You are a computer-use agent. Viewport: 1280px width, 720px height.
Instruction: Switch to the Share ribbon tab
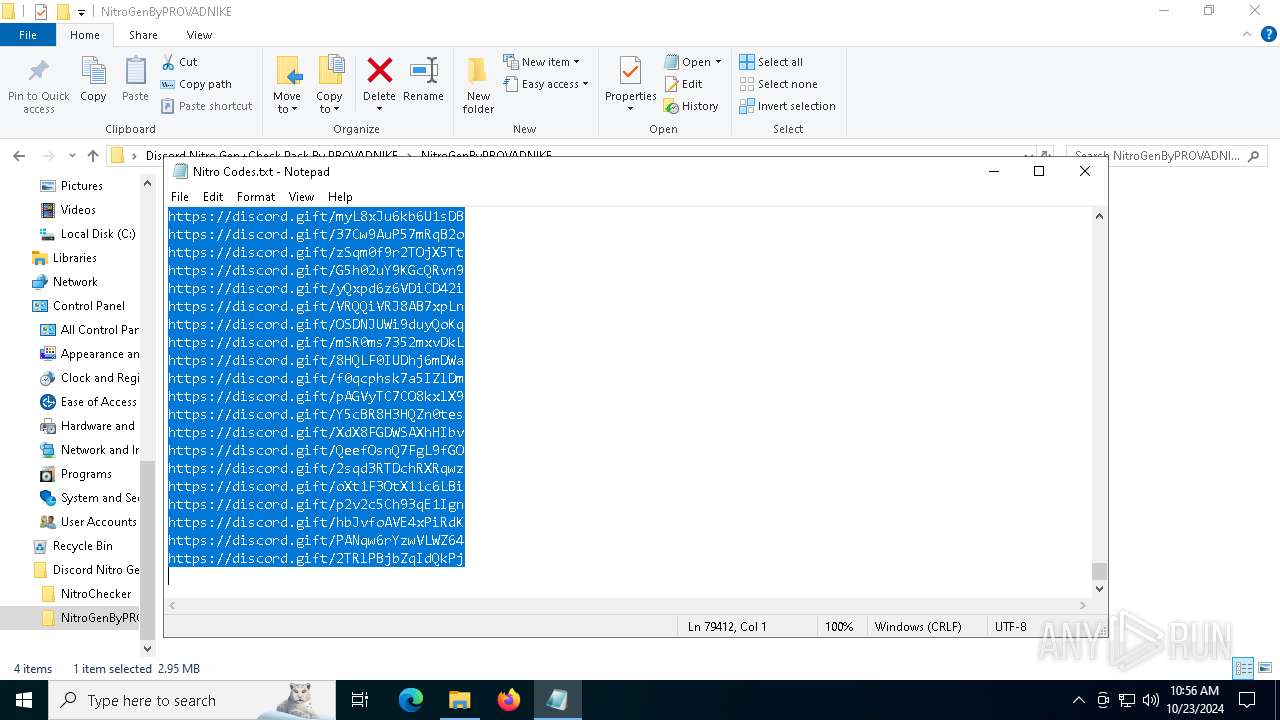coord(143,35)
